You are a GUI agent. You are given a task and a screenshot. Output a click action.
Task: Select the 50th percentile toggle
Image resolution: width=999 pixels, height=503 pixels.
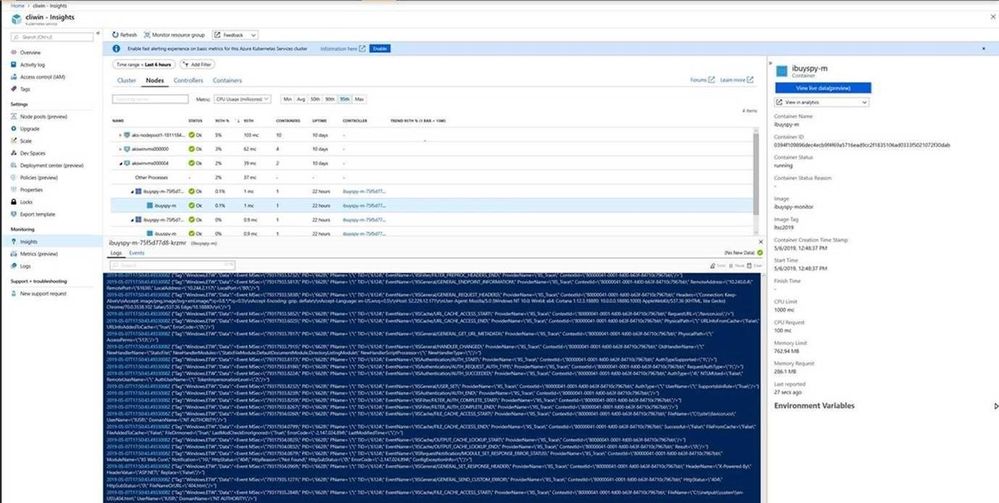(315, 99)
